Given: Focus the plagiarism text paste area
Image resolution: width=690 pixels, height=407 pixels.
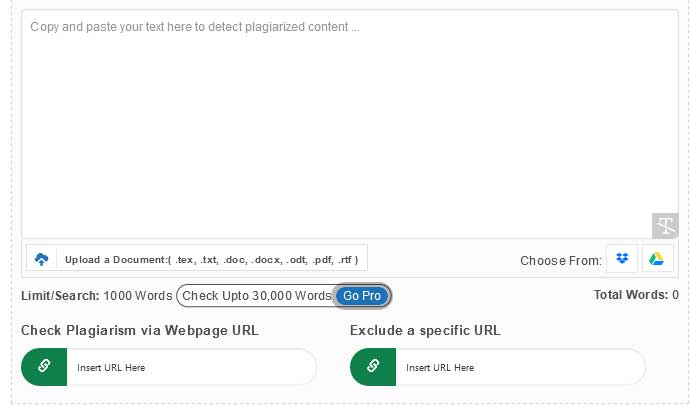Looking at the screenshot, I should point(350,124).
